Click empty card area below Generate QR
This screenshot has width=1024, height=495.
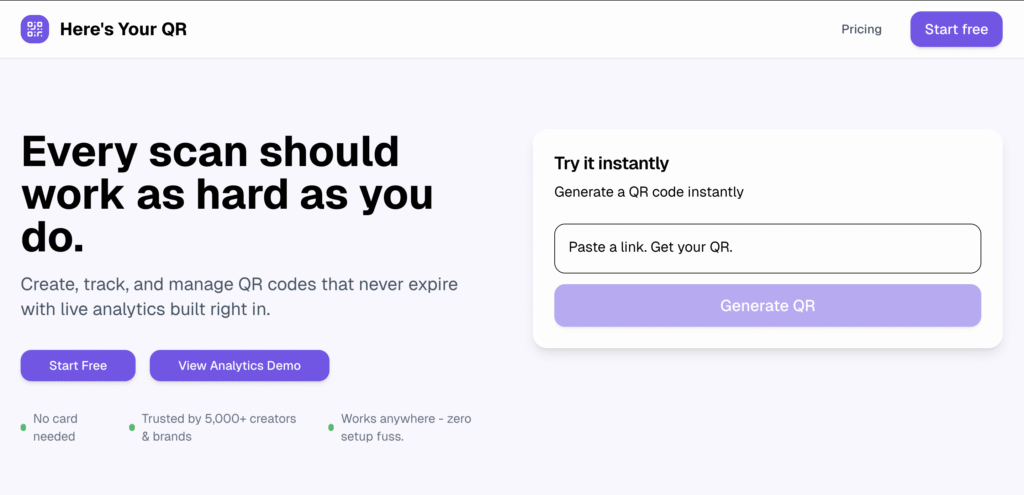tap(767, 337)
